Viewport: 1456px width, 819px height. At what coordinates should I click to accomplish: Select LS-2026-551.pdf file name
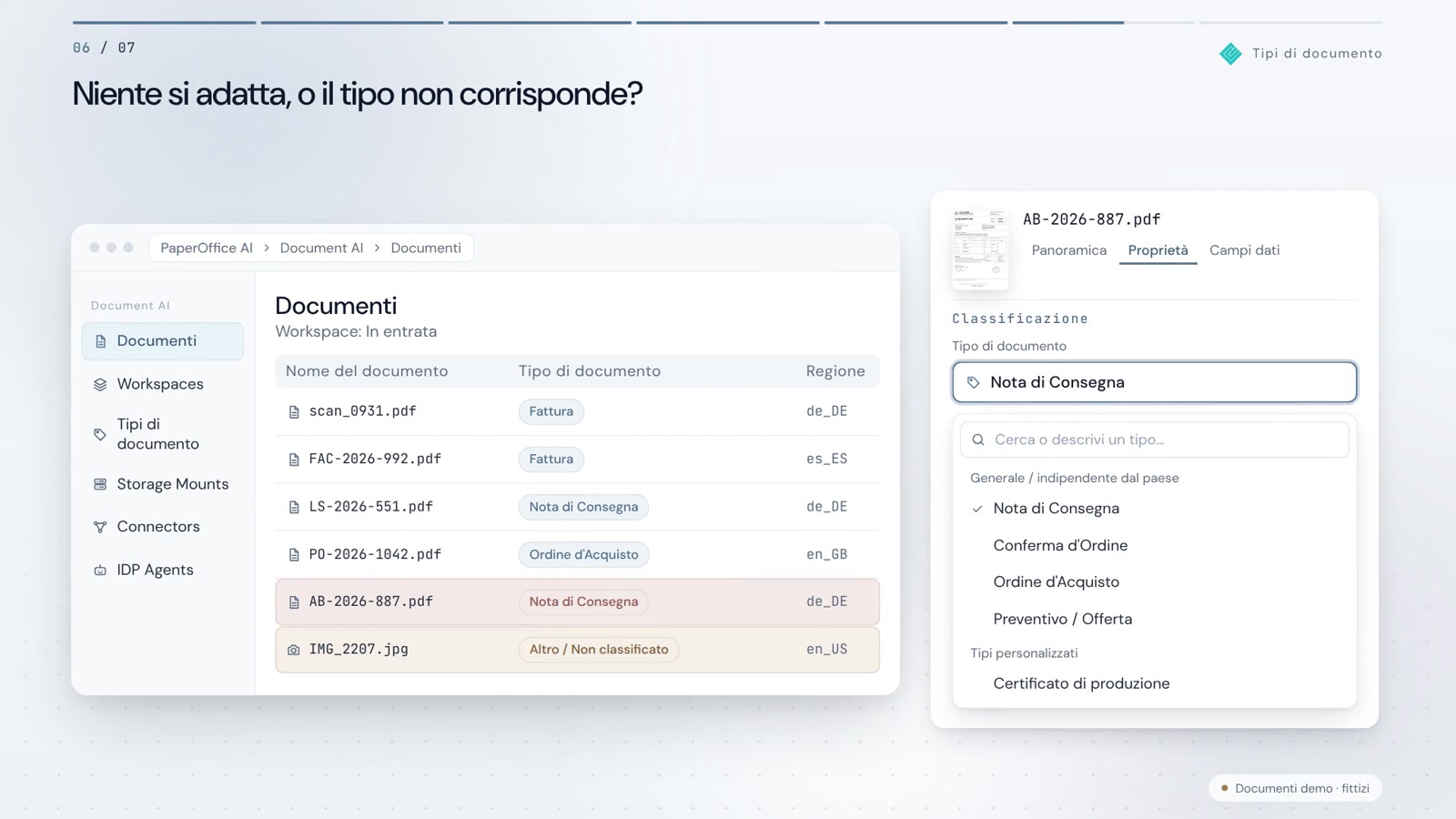coord(370,507)
